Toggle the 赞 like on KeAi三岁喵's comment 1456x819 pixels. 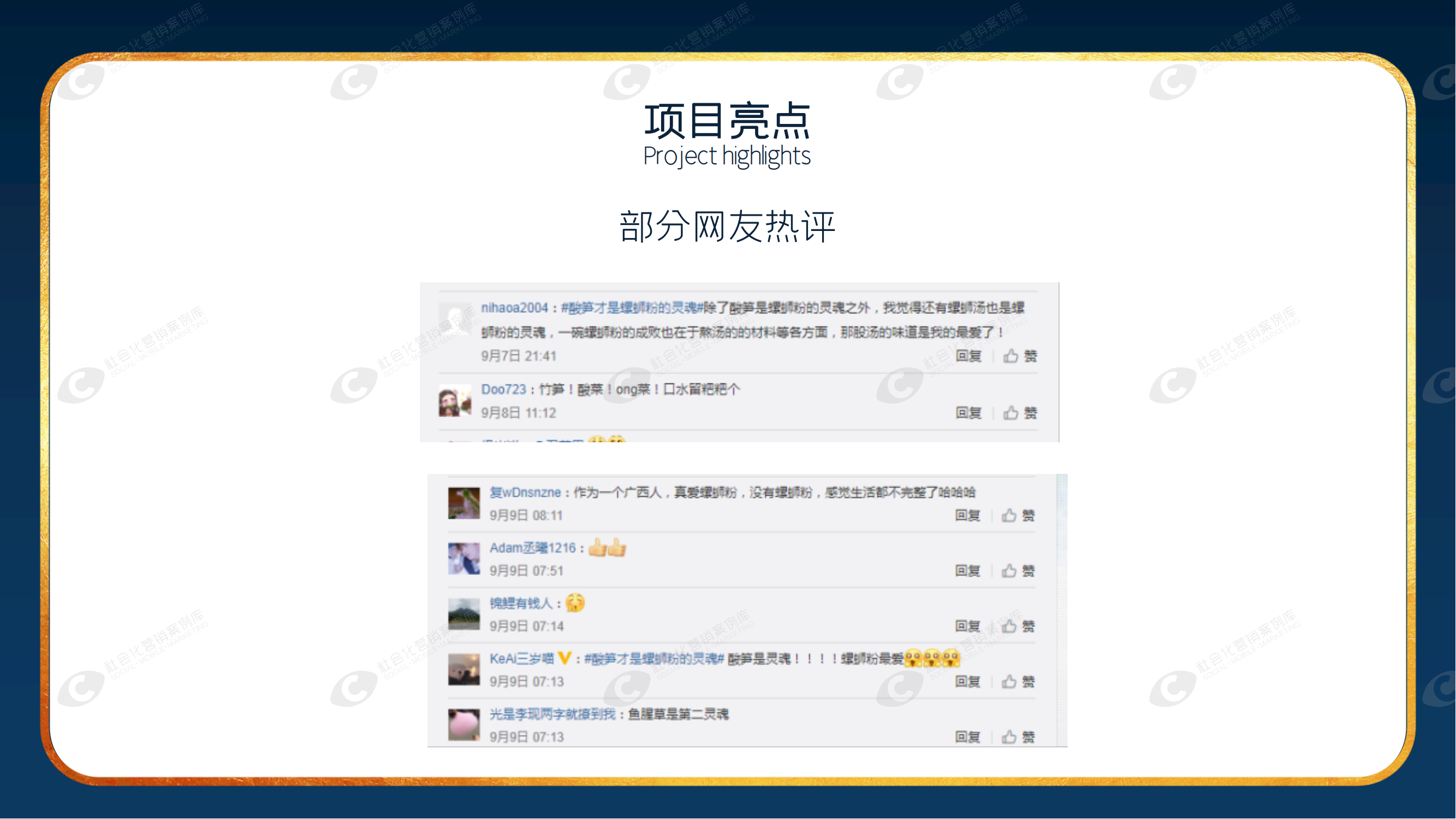(x=1029, y=681)
